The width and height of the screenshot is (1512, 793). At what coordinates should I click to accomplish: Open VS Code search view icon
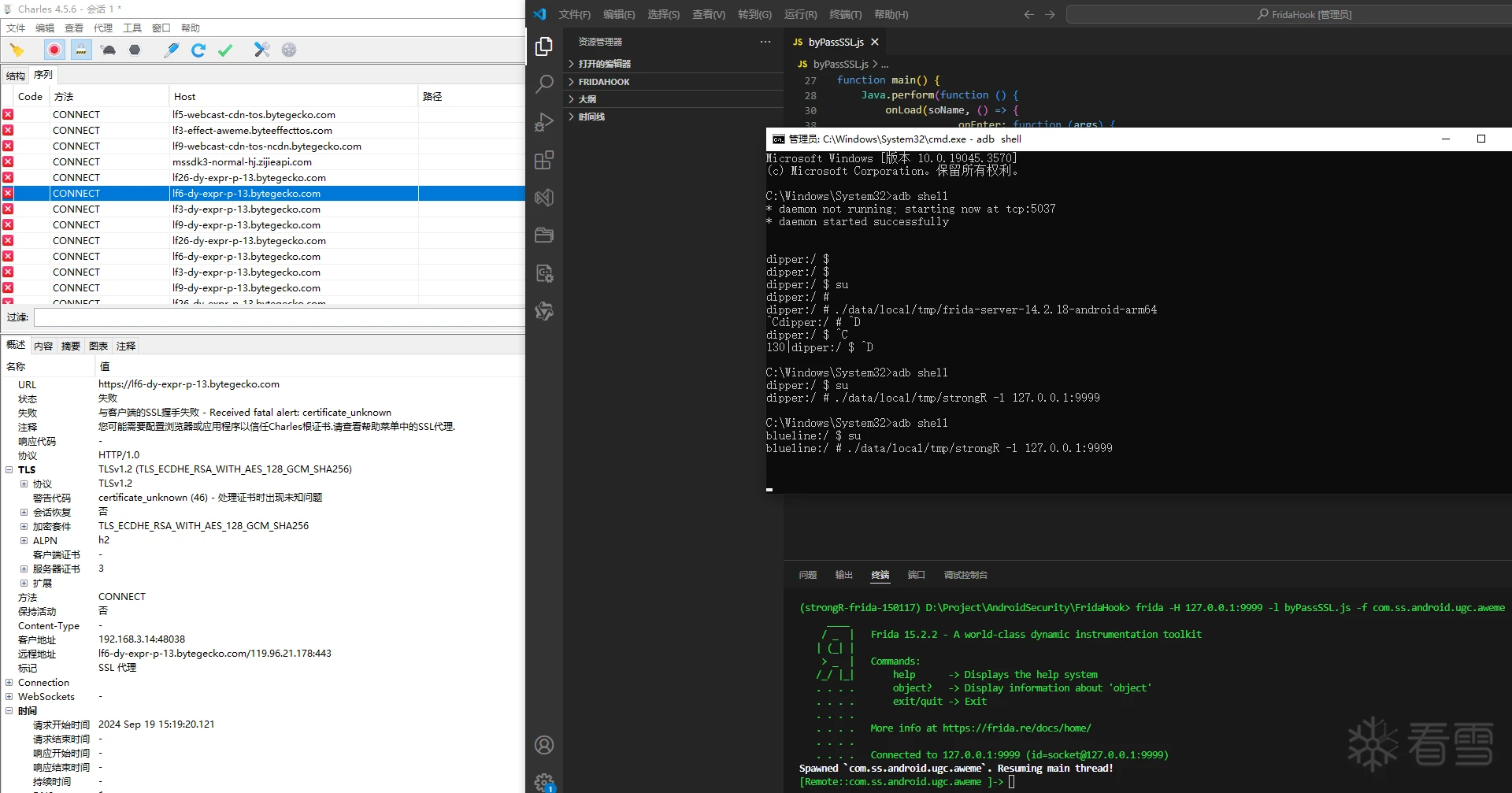point(544,84)
